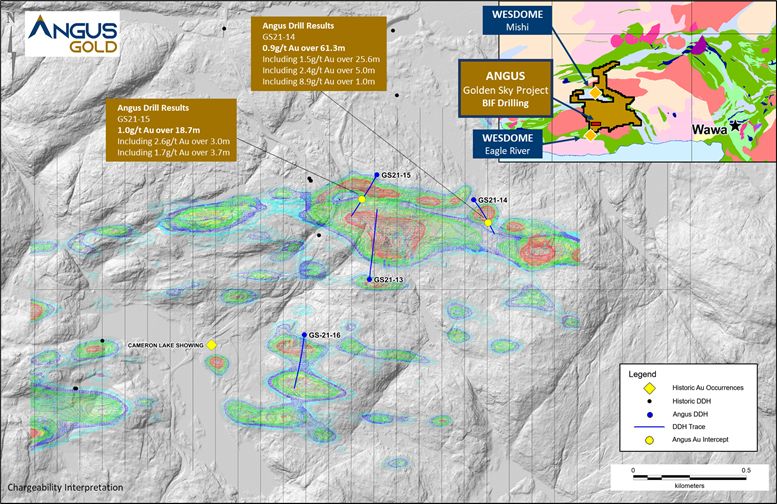Image resolution: width=777 pixels, height=504 pixels.
Task: Click the WESDOME Mishi label box
Action: [x=517, y=21]
